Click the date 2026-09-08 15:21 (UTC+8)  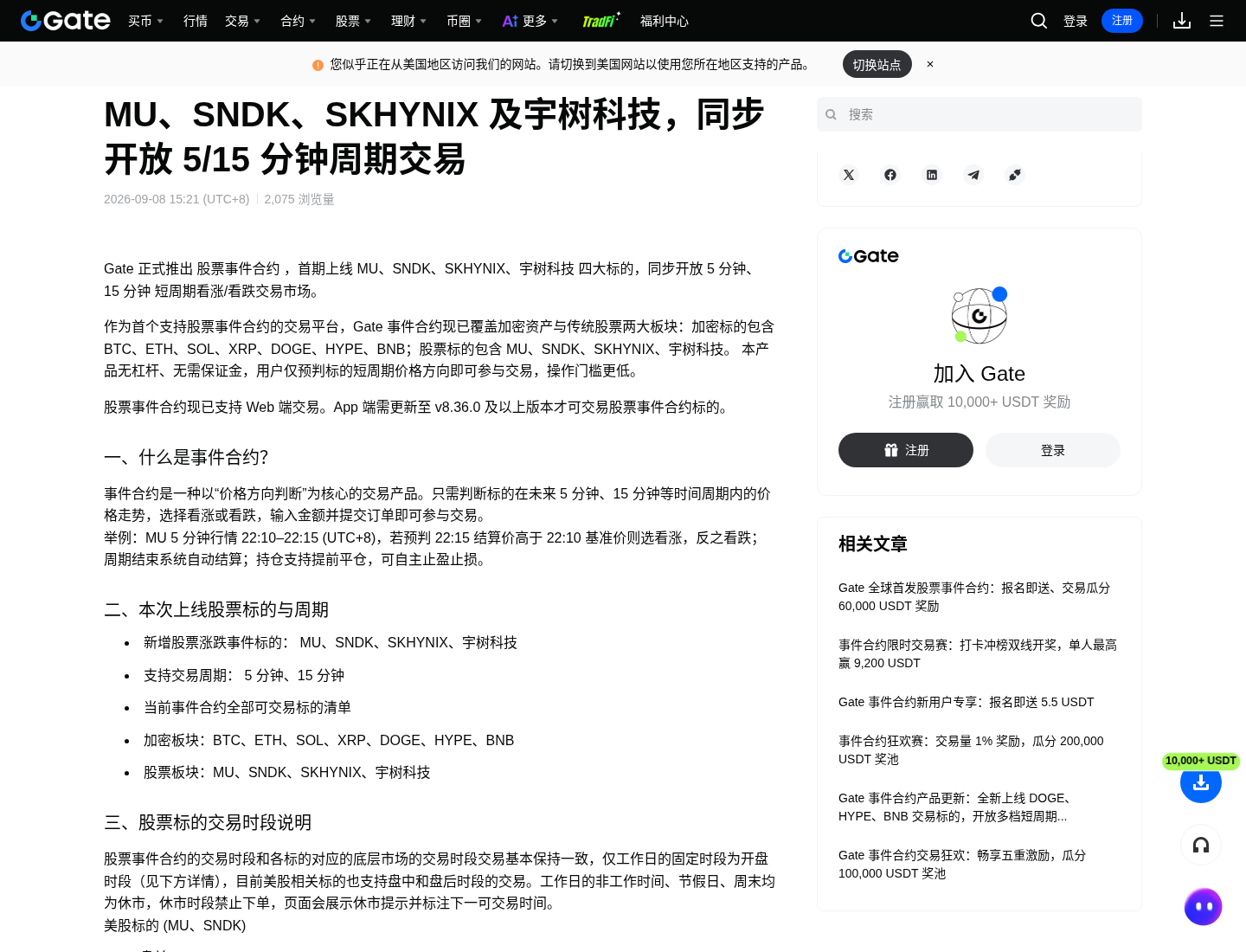coord(177,199)
